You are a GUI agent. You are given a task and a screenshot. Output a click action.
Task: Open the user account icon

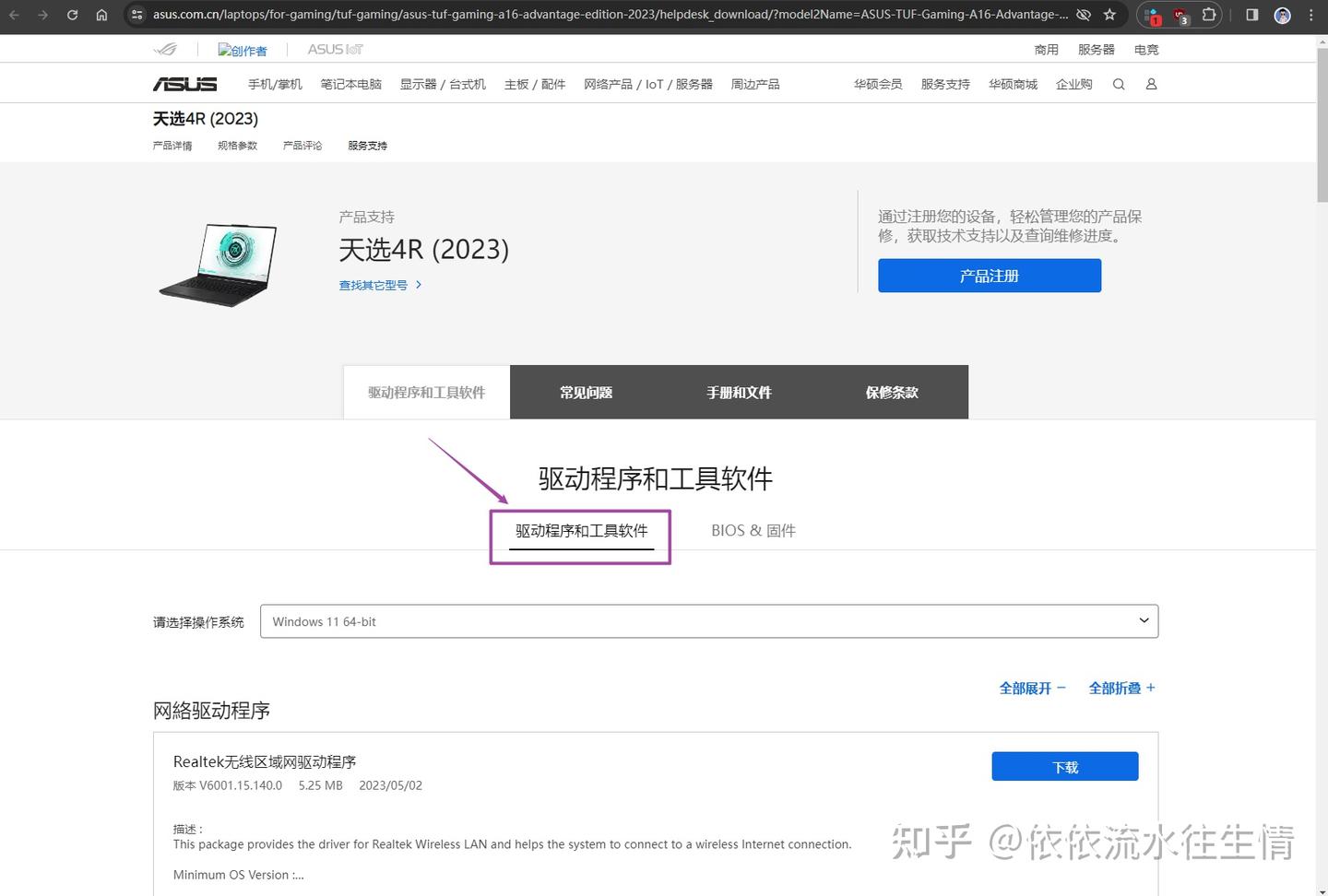(1151, 84)
